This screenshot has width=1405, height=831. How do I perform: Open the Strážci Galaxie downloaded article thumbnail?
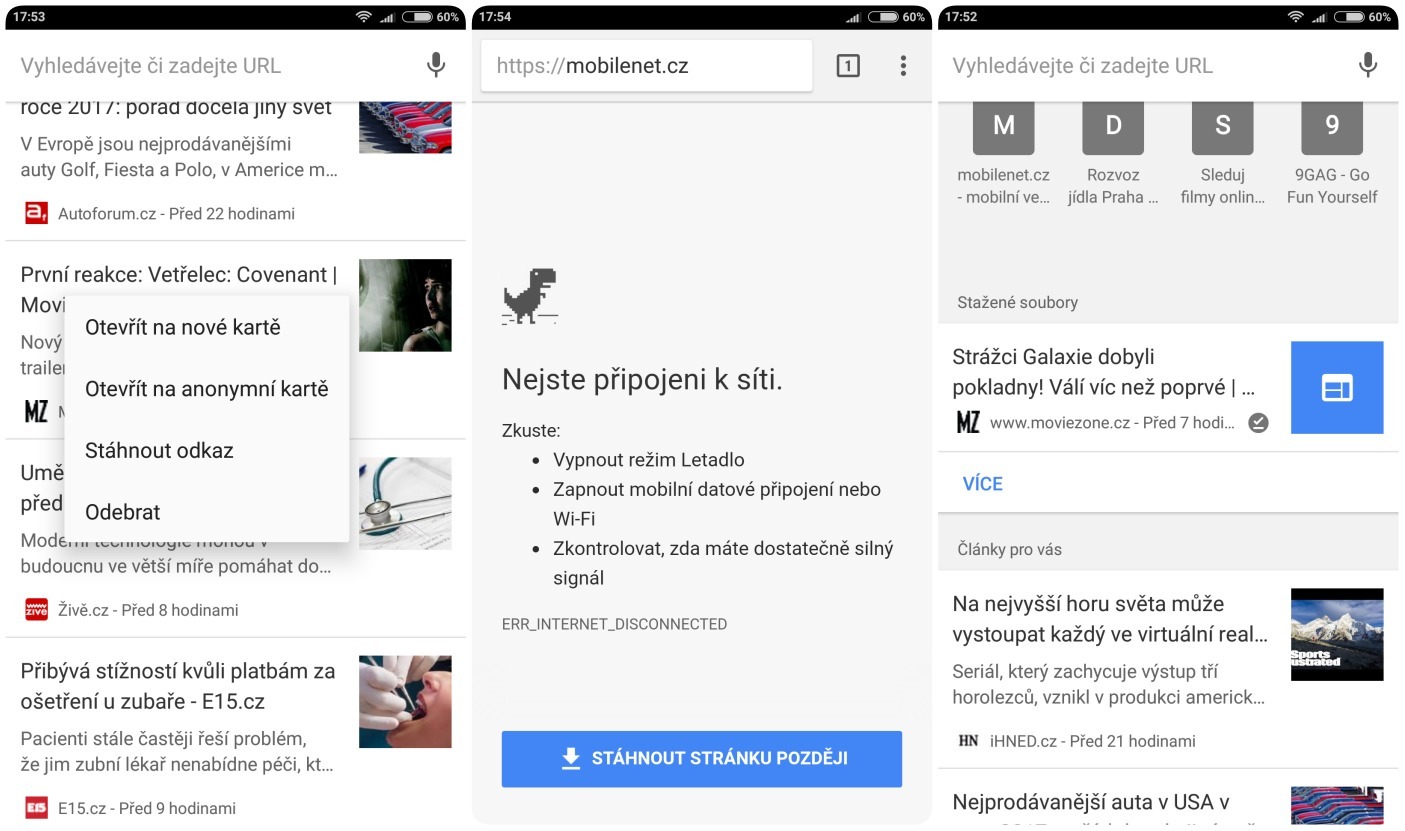(x=1337, y=388)
